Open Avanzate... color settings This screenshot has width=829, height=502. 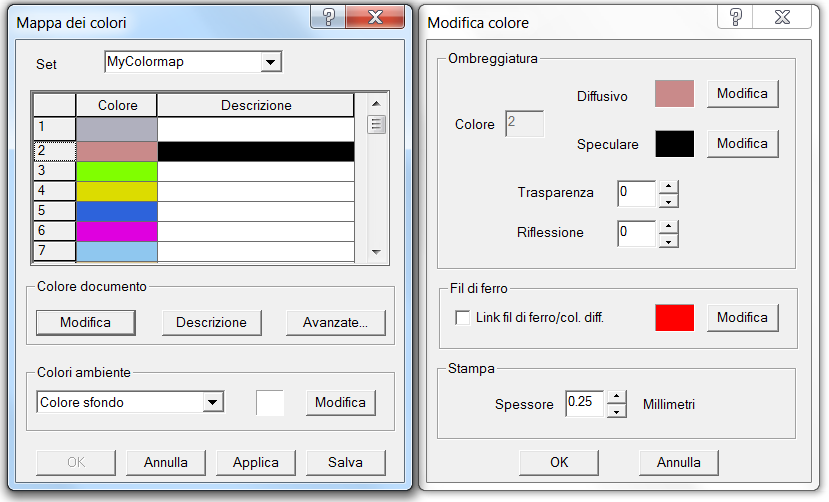[x=335, y=323]
